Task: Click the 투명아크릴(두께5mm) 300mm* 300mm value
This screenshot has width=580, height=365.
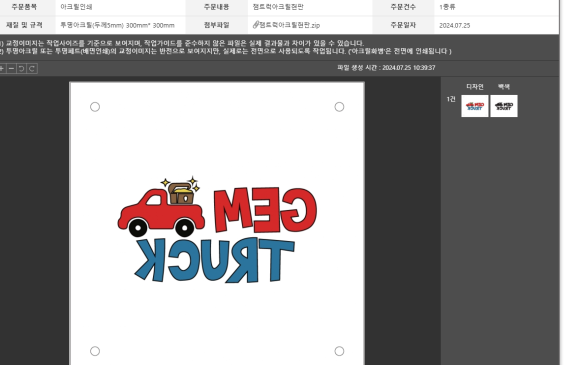Action: point(117,25)
